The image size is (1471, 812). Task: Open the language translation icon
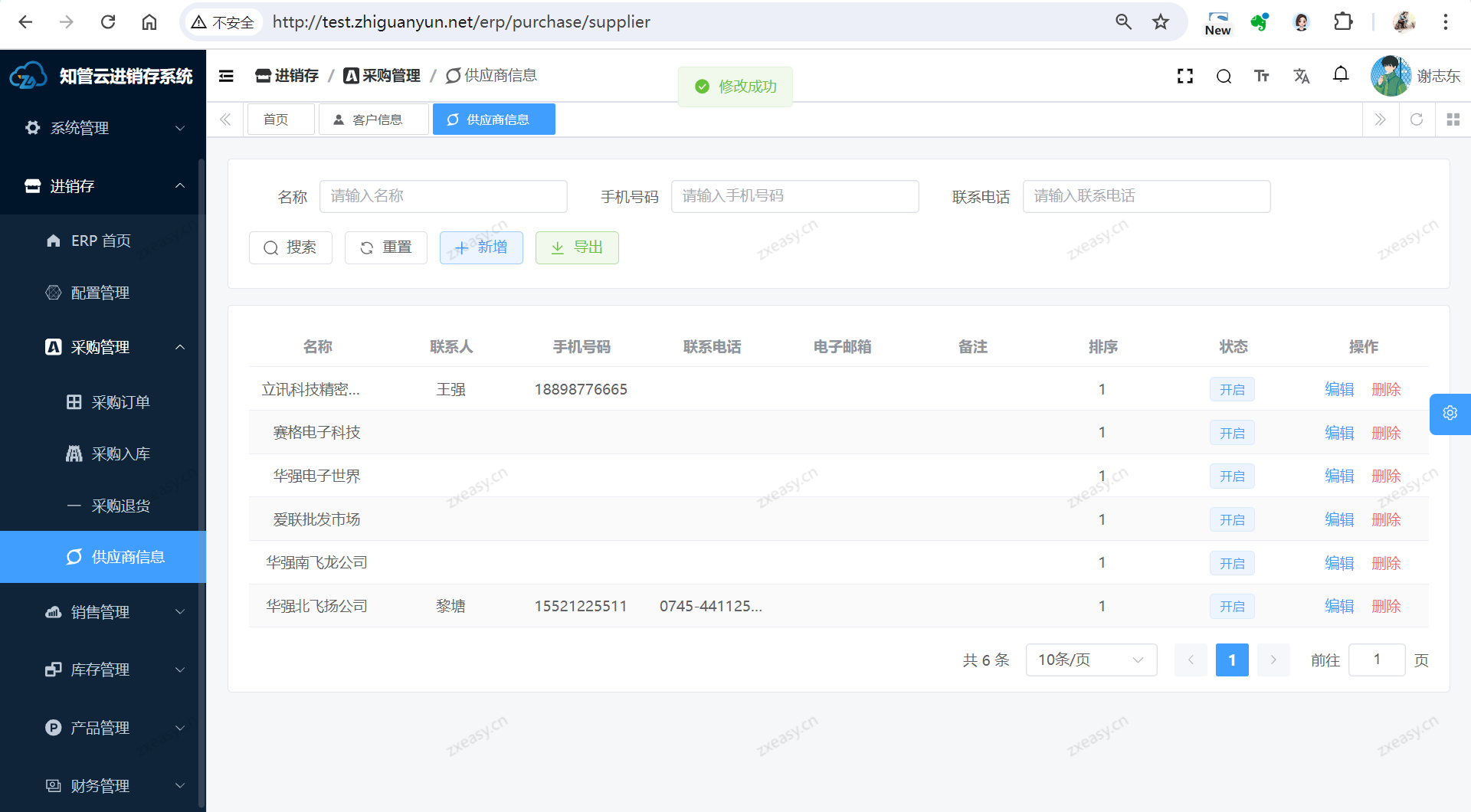[1301, 76]
